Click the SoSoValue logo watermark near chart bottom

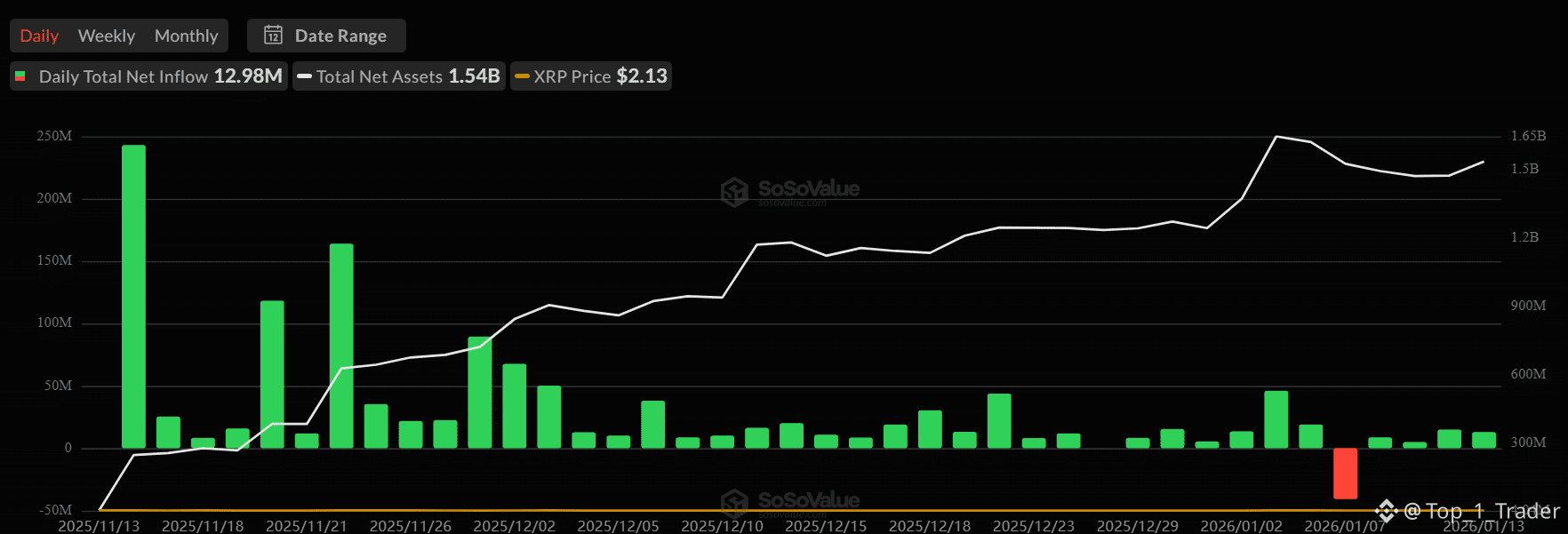[734, 503]
